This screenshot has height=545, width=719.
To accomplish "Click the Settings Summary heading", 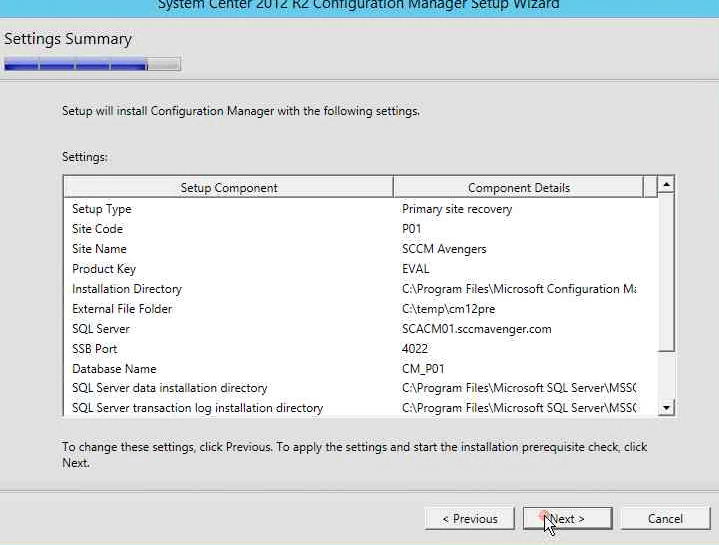I will (68, 39).
